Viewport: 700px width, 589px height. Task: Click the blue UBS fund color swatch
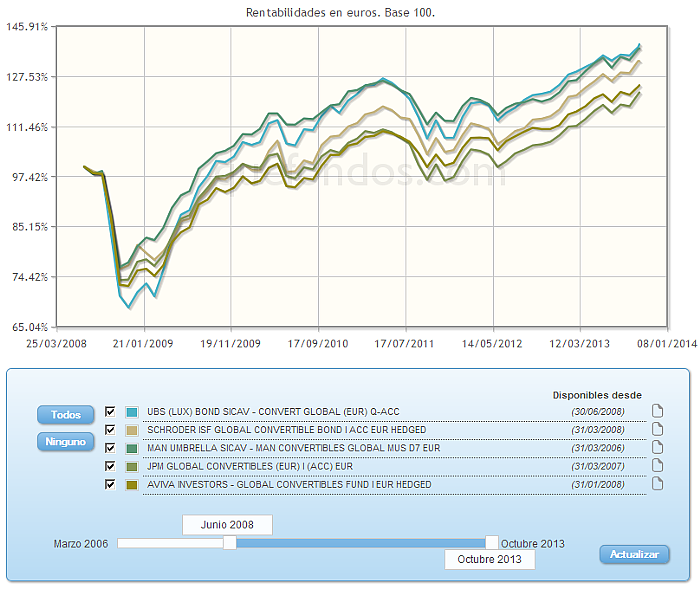point(132,412)
